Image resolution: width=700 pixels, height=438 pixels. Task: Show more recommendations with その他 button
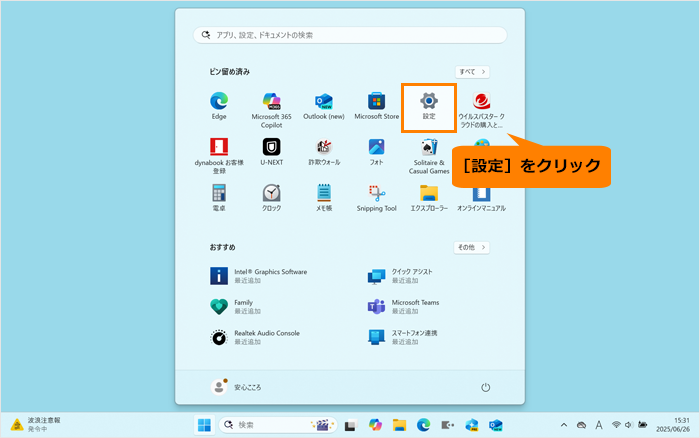click(471, 247)
